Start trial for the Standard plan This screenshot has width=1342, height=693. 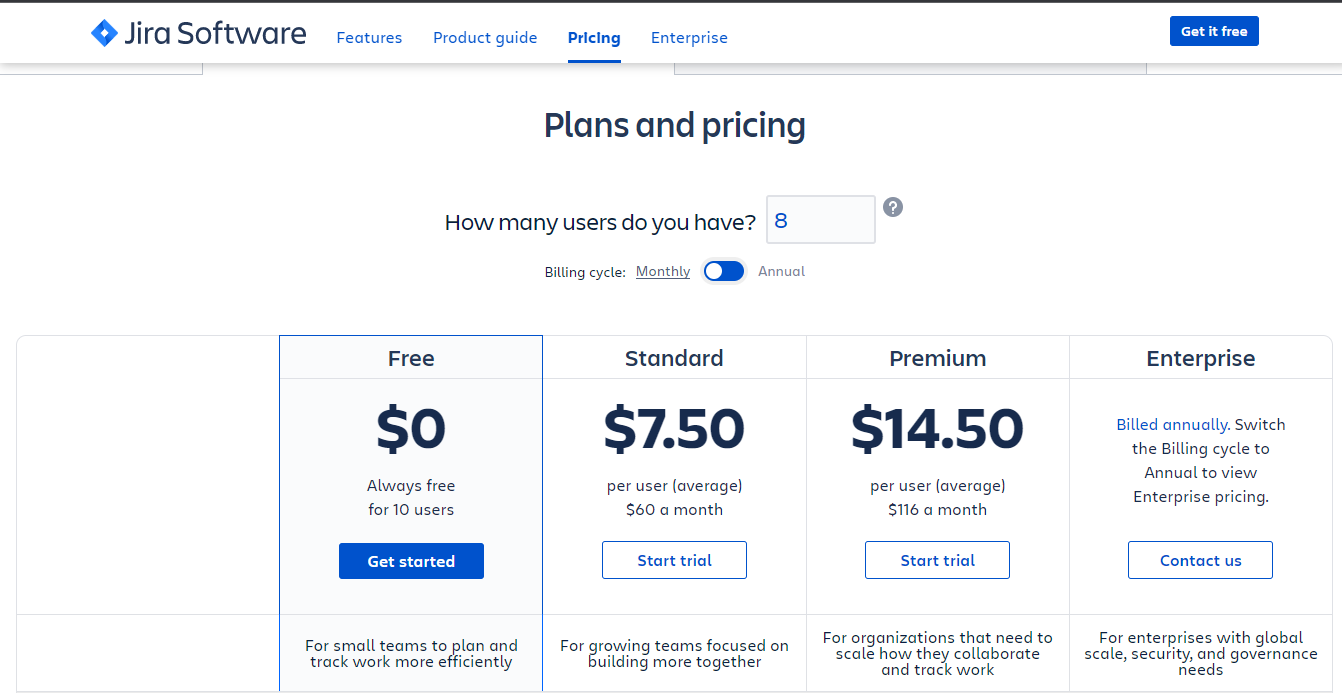coord(674,560)
